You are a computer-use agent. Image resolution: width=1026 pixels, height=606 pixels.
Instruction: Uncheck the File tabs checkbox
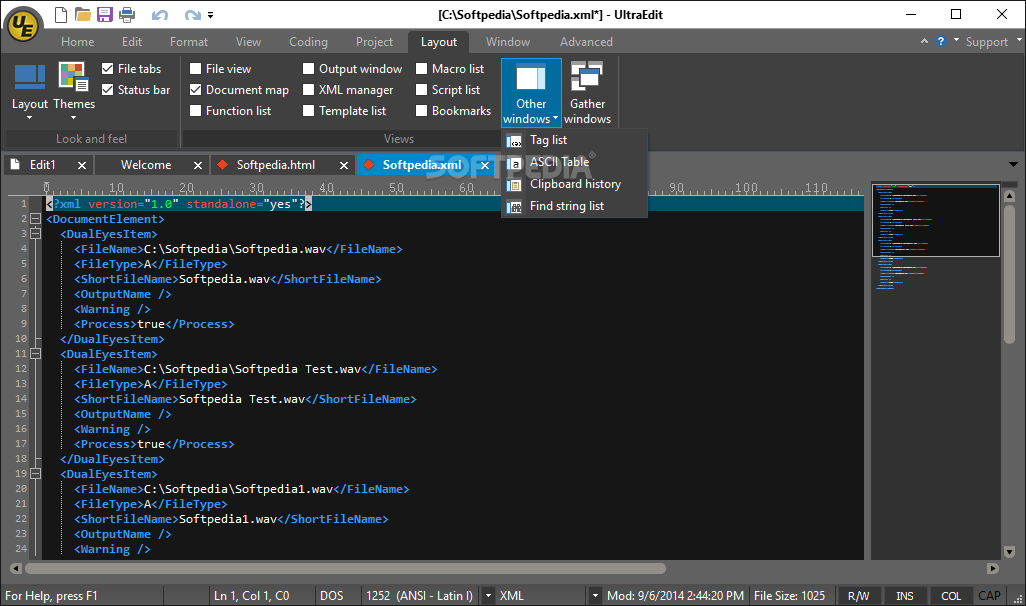108,69
